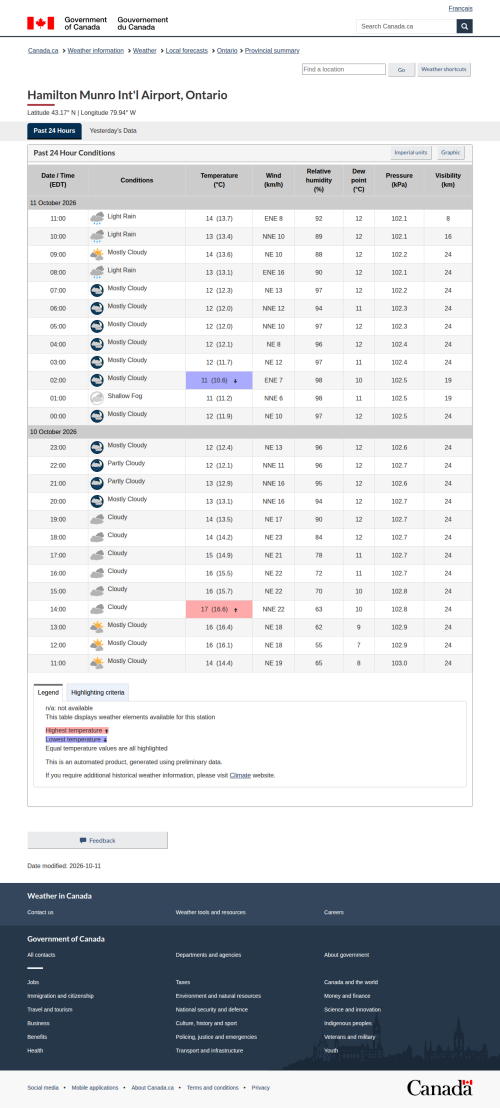Open the footer Careers link
This screenshot has height=1108, width=500.
point(334,912)
